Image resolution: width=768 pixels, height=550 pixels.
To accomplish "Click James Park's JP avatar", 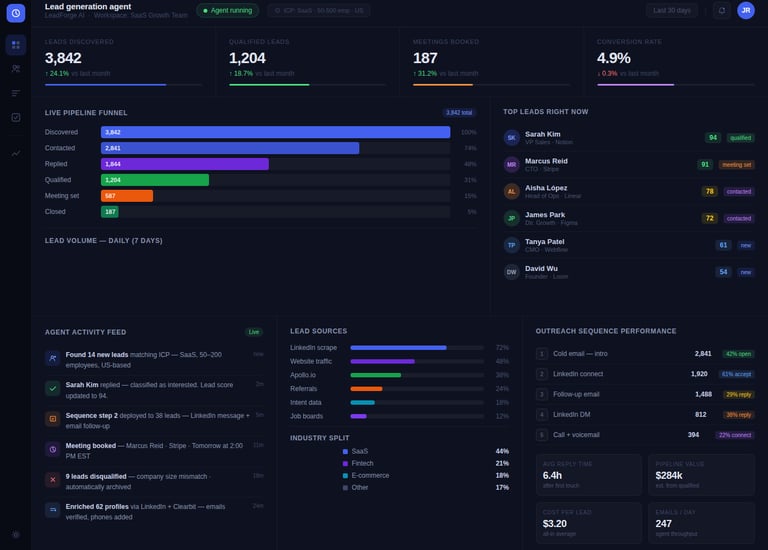I will pyautogui.click(x=511, y=218).
